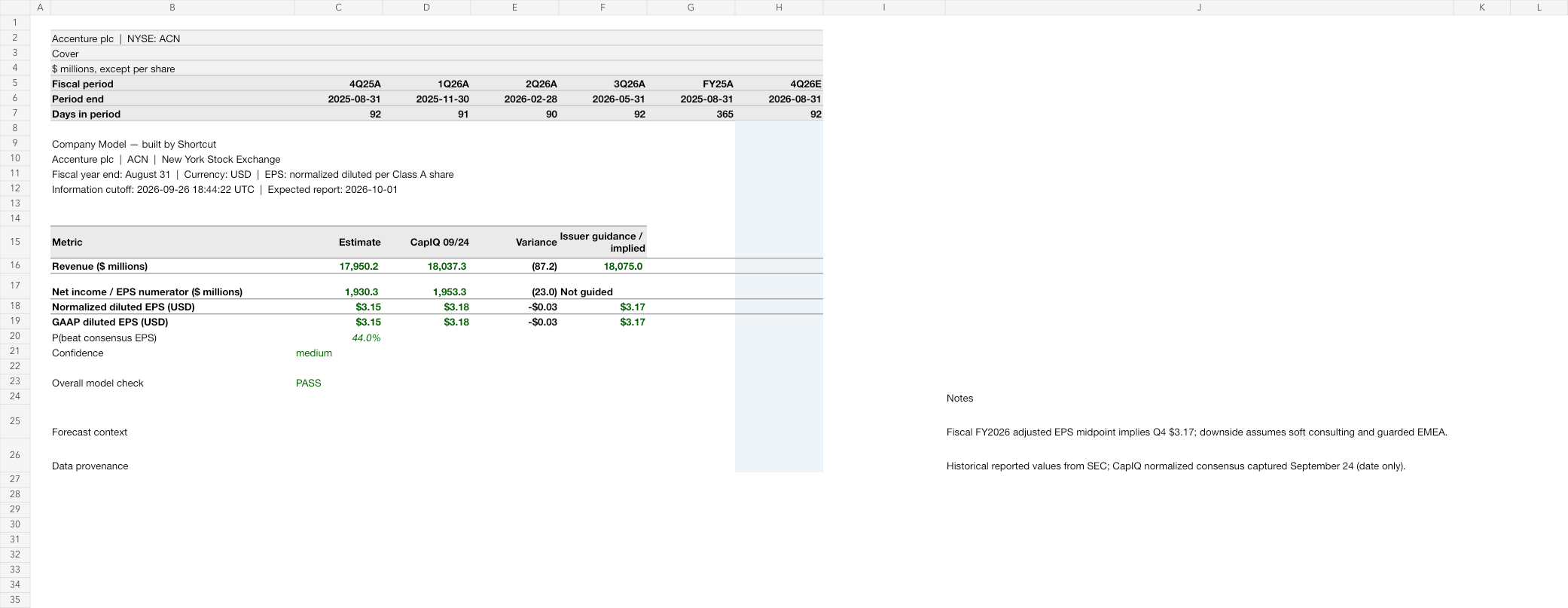Viewport: 1568px width, 608px height.
Task: Click the period end '2026-02-28' cell
Action: coord(515,99)
